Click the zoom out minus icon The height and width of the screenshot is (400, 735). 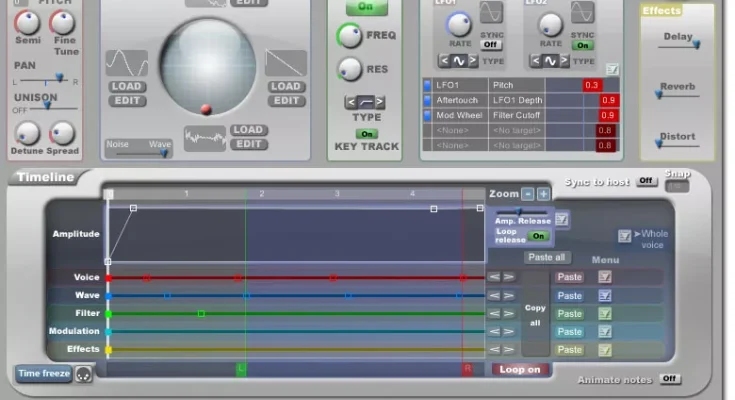tap(528, 194)
